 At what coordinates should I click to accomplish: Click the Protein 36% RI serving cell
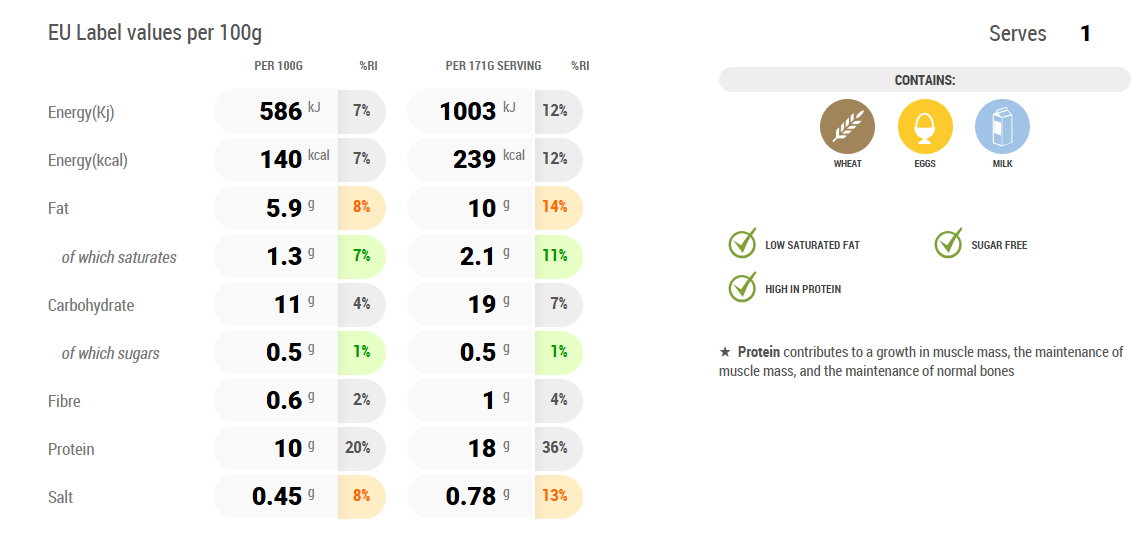tap(555, 448)
